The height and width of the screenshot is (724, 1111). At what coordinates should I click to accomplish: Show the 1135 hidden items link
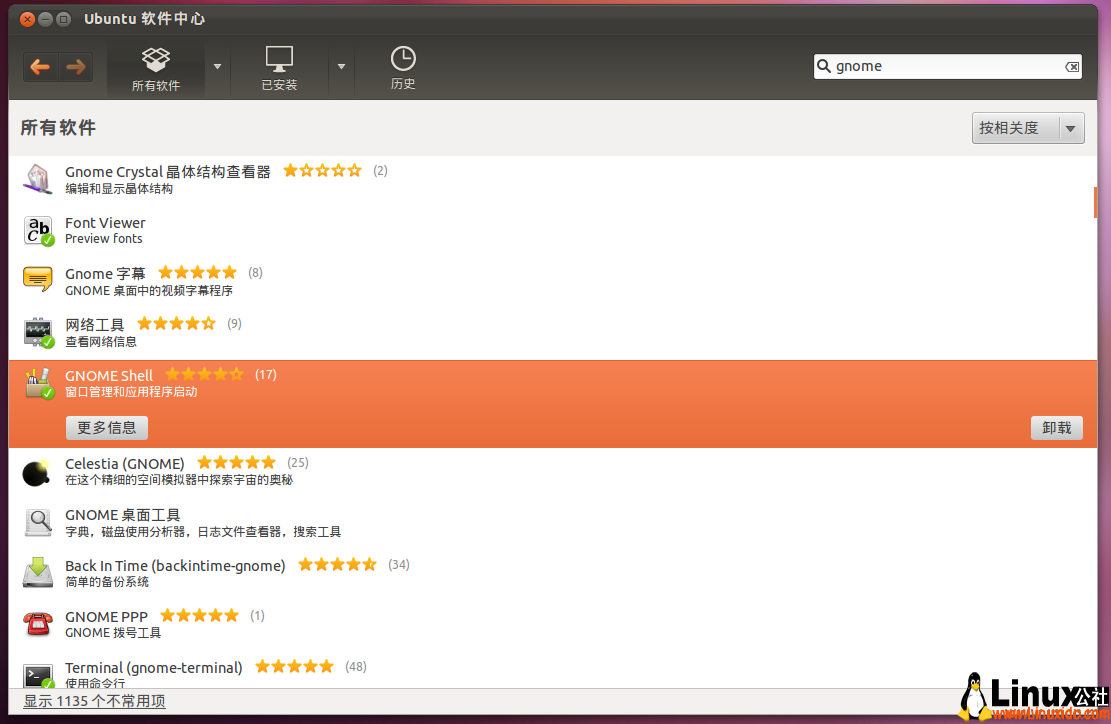(x=93, y=701)
